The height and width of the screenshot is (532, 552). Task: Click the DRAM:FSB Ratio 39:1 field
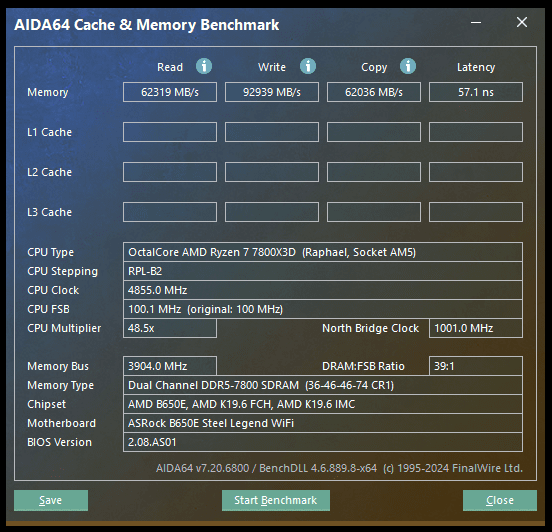[x=476, y=366]
